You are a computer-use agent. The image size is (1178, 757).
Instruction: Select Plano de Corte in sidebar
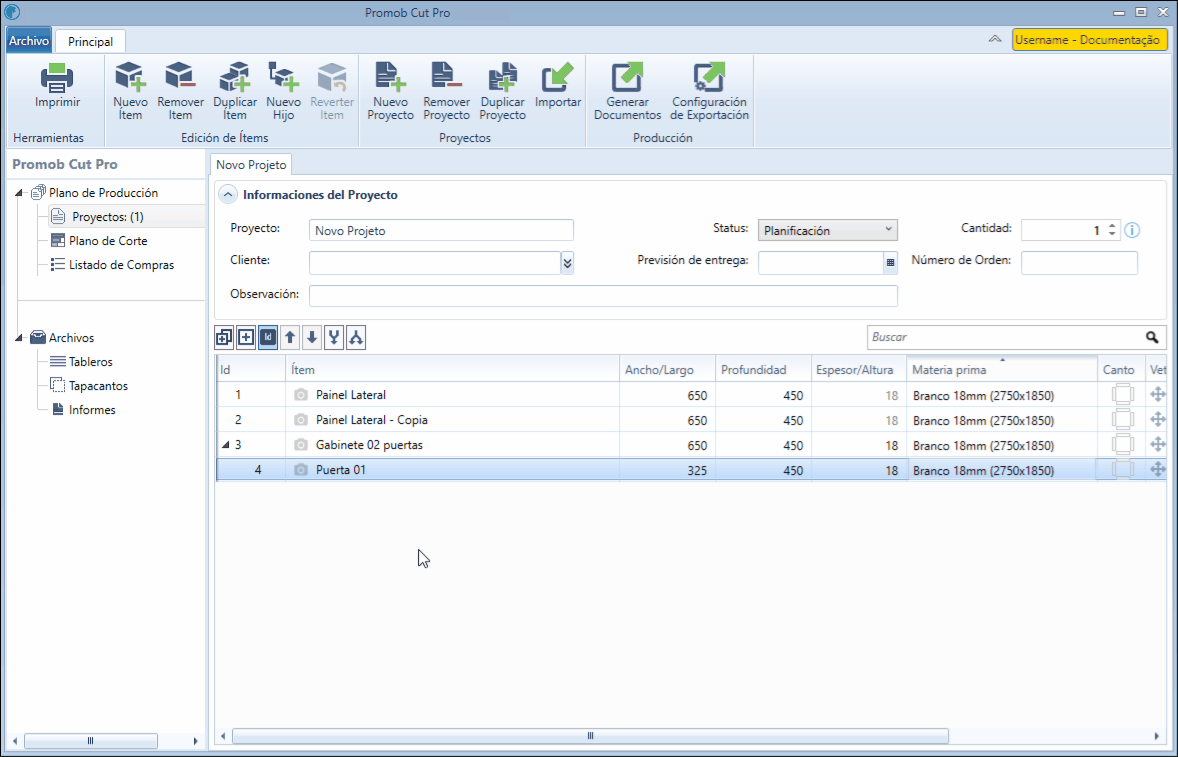point(108,241)
